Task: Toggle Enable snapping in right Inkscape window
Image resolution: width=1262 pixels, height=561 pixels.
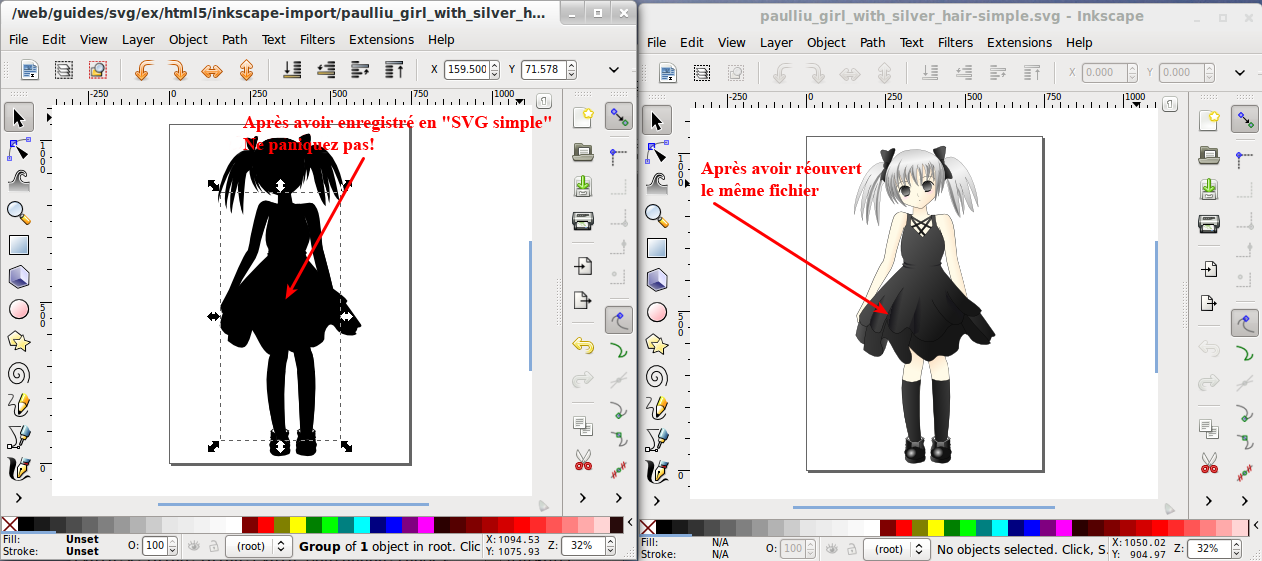Action: (x=1245, y=120)
